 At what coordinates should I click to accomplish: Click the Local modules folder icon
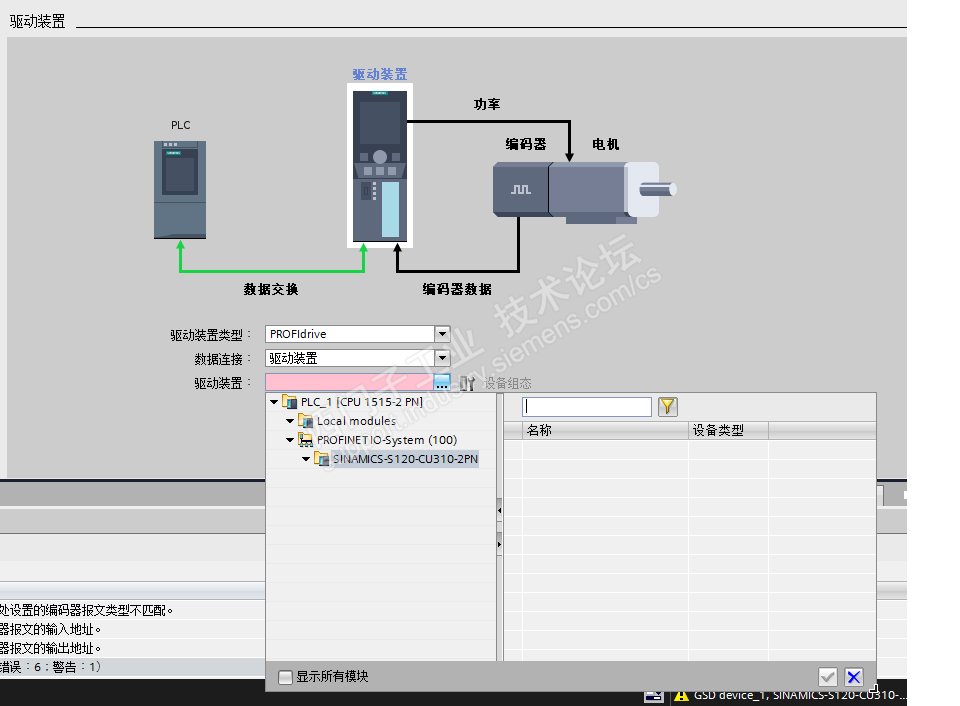pos(306,421)
